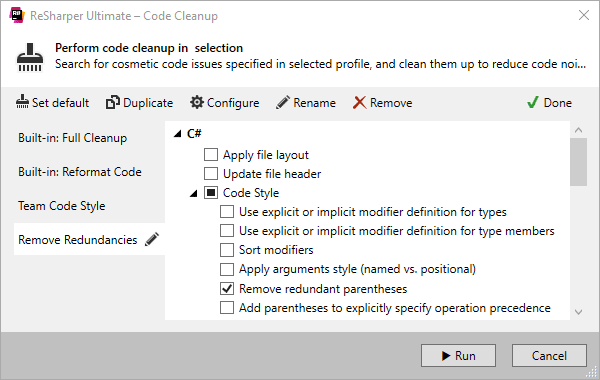Click the Cancel button
The image size is (600, 380).
549,356
